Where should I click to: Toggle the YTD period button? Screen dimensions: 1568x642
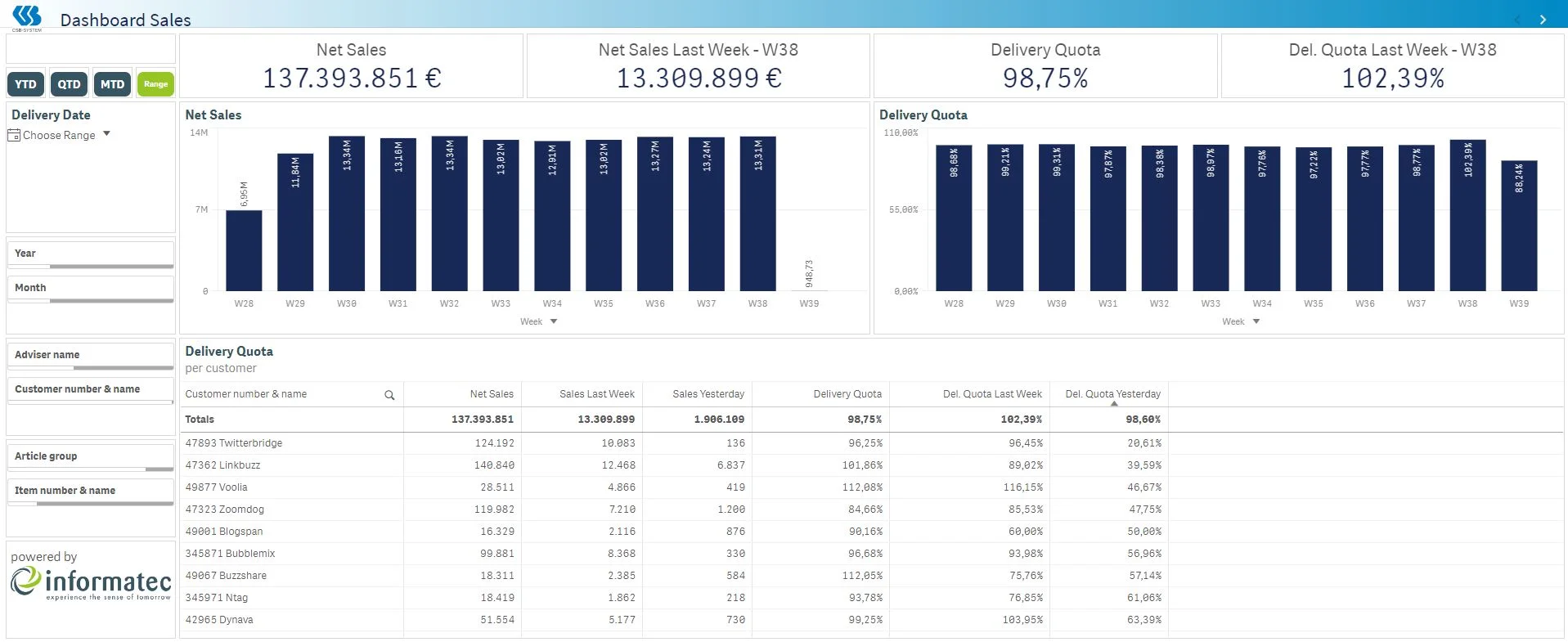point(25,84)
